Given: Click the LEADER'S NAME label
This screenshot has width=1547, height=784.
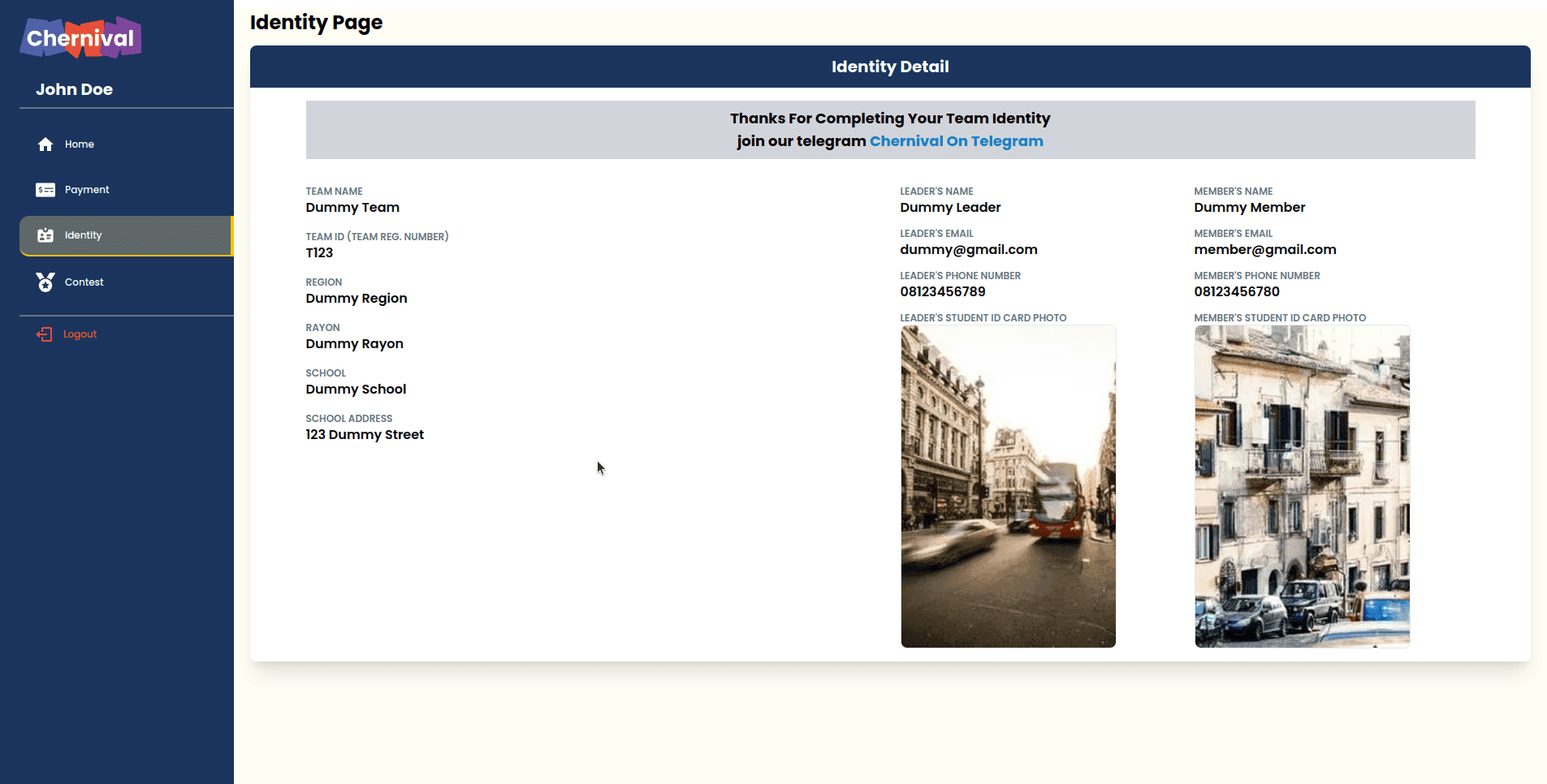Looking at the screenshot, I should tap(936, 192).
